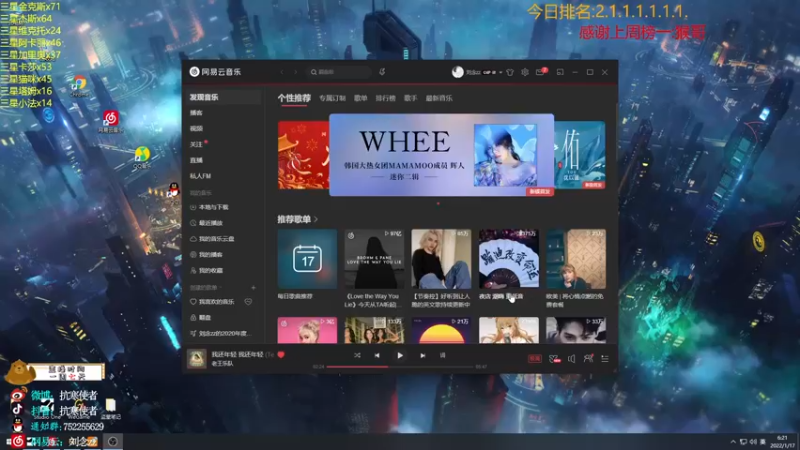Open the sunset cover playlist card
The image size is (800, 450).
pos(441,330)
